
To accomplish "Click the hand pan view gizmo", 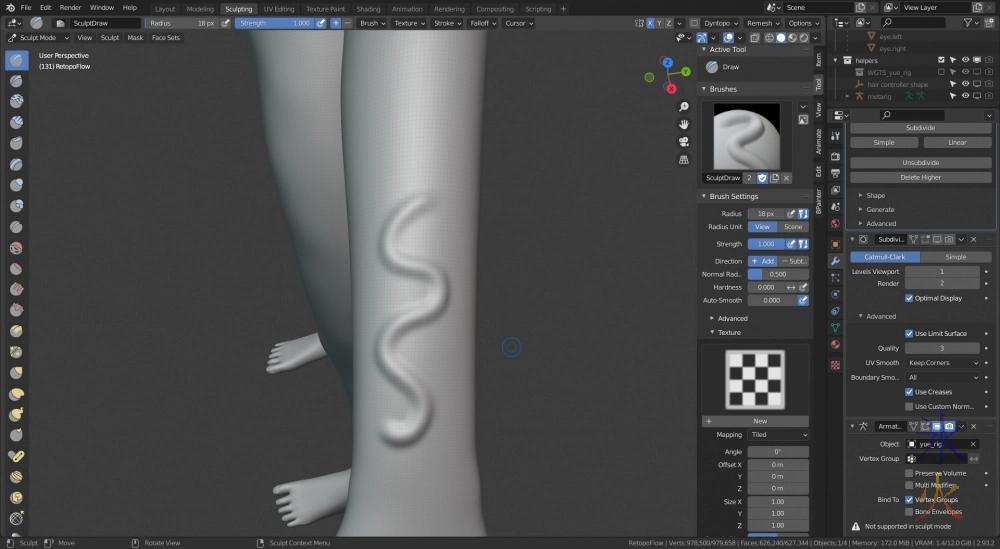I will click(684, 124).
